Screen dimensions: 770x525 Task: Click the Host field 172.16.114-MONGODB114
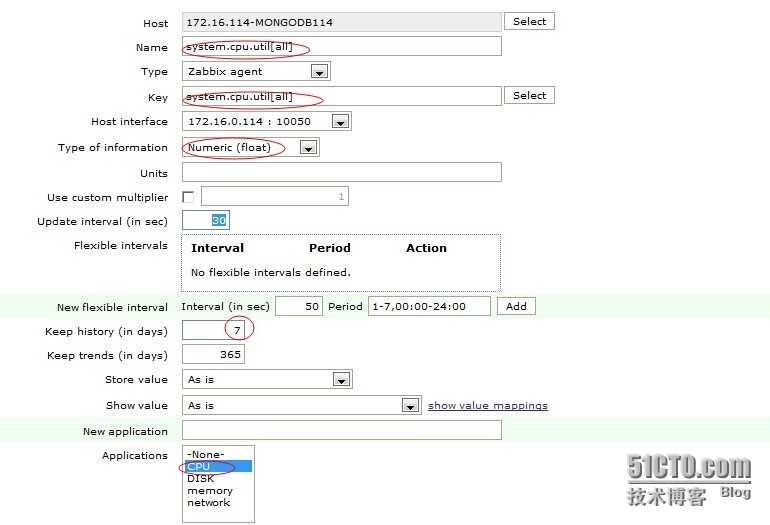pyautogui.click(x=342, y=22)
